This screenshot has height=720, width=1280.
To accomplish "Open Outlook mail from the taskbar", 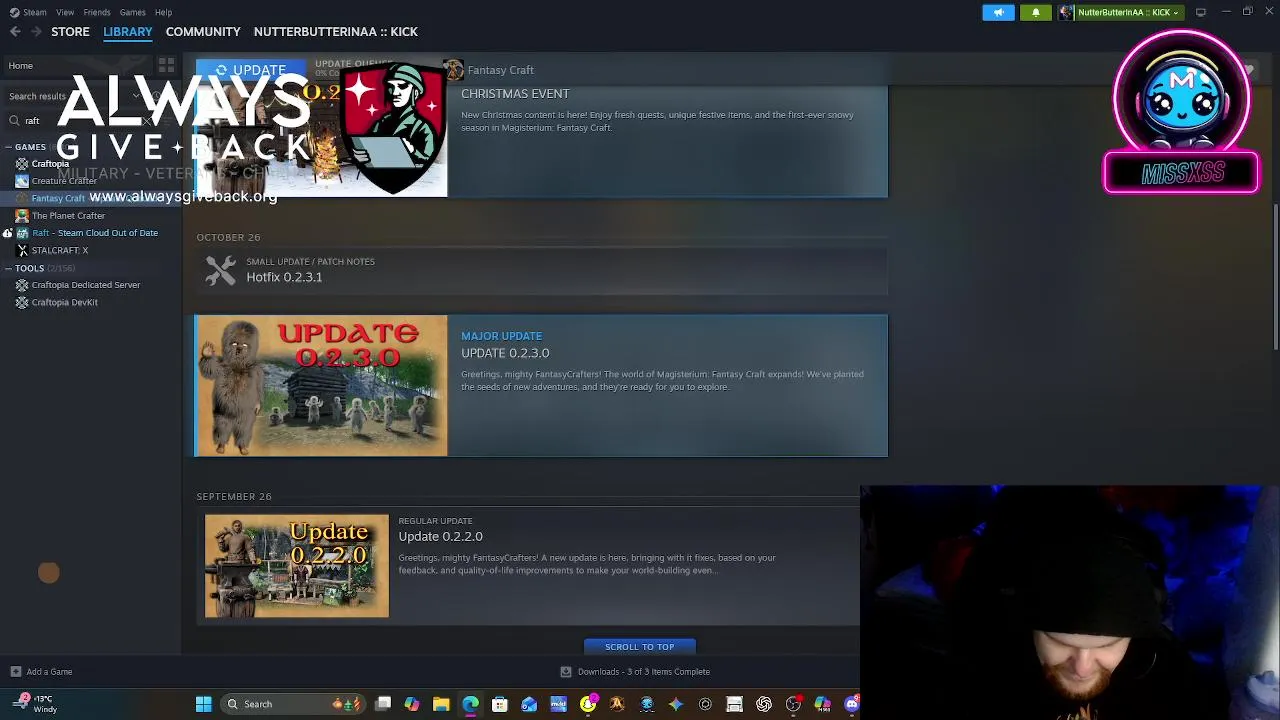I will [529, 704].
